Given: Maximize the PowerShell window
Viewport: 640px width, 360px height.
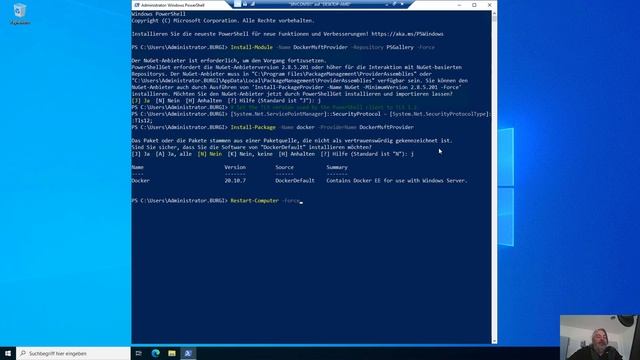Looking at the screenshot, I should [x=474, y=5].
